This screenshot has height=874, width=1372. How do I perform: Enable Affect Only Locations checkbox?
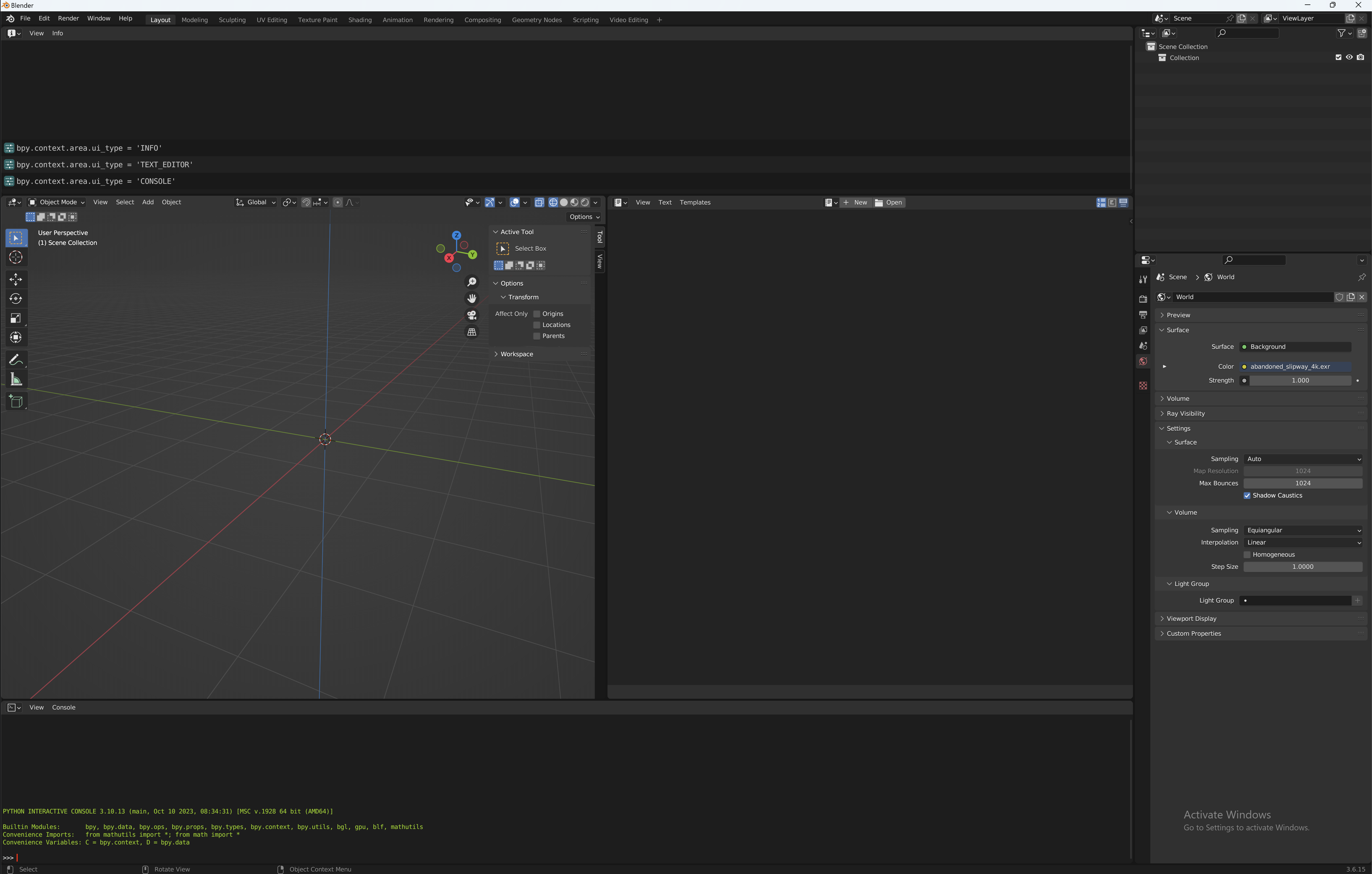(x=537, y=325)
